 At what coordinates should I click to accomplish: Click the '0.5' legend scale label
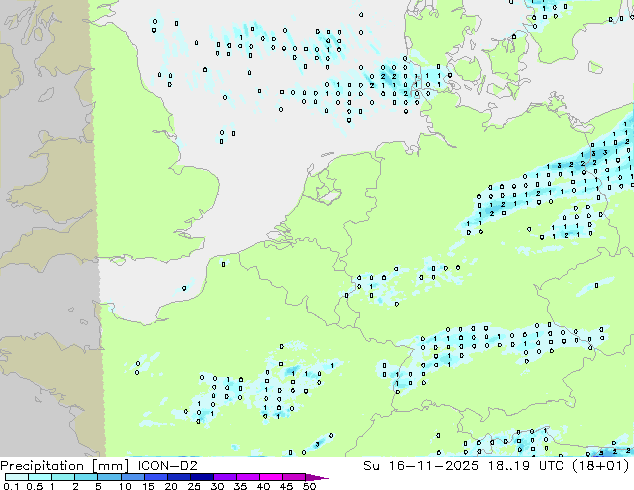35,486
